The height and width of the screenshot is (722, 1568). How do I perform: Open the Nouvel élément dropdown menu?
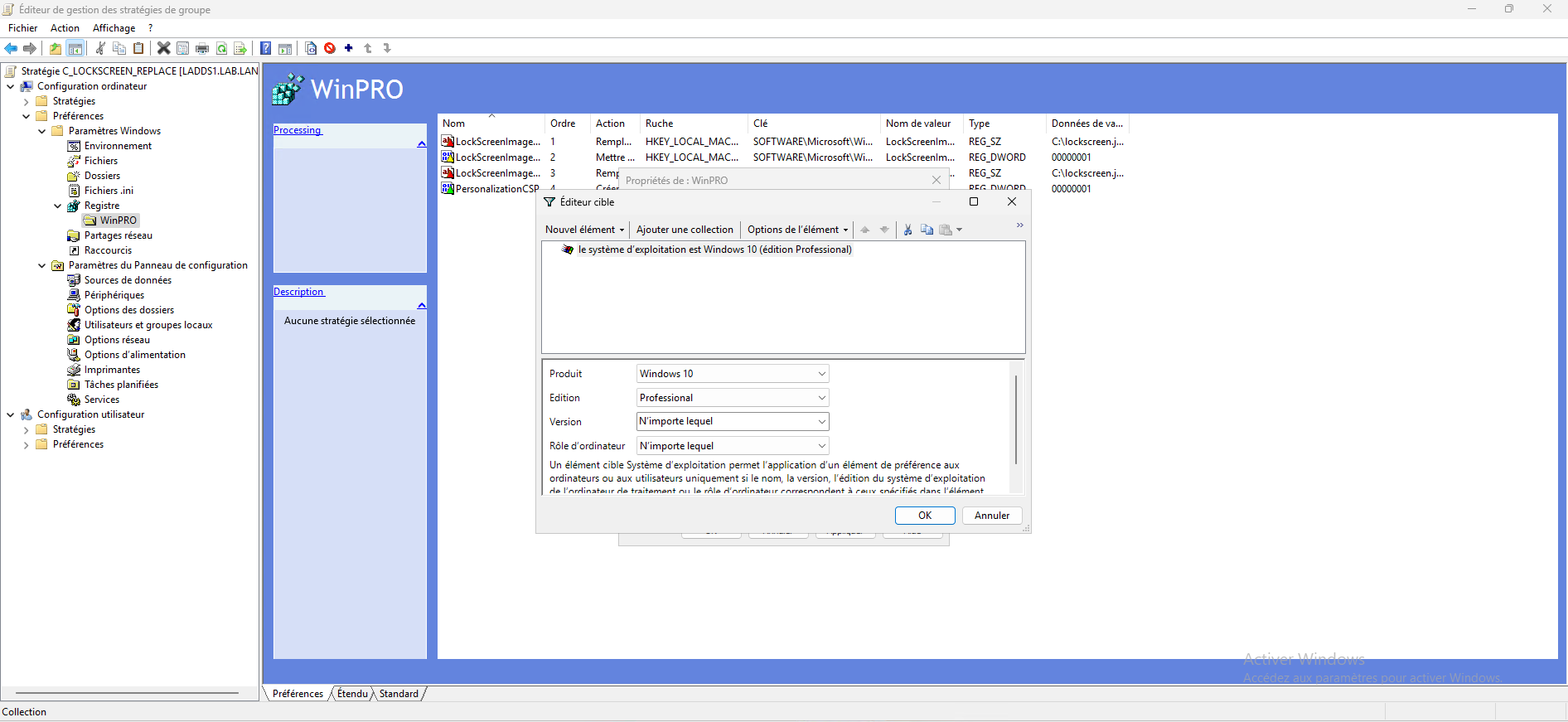click(584, 230)
